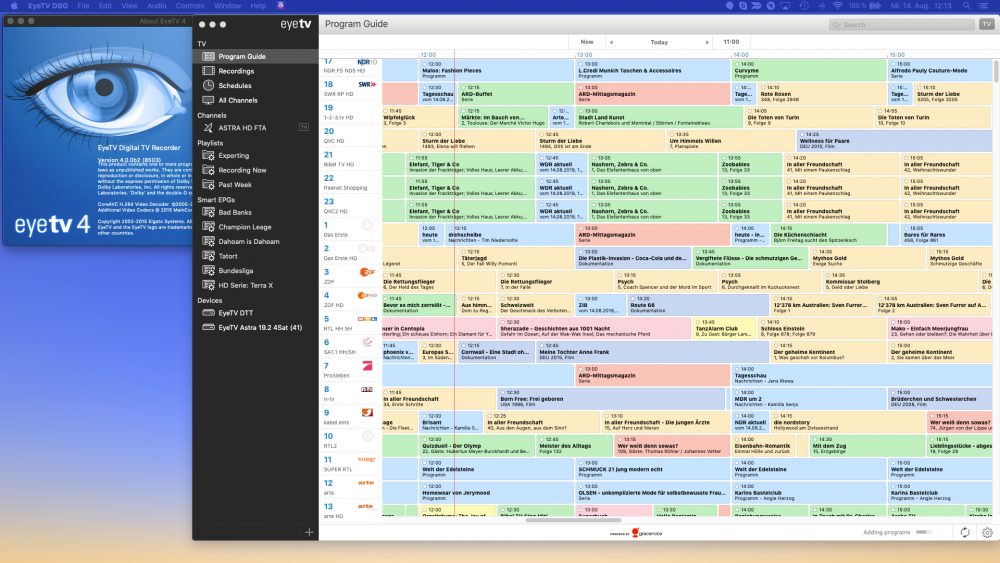This screenshot has height=563, width=1000.
Task: Select the EyeTV DTT device
Action: click(255, 313)
